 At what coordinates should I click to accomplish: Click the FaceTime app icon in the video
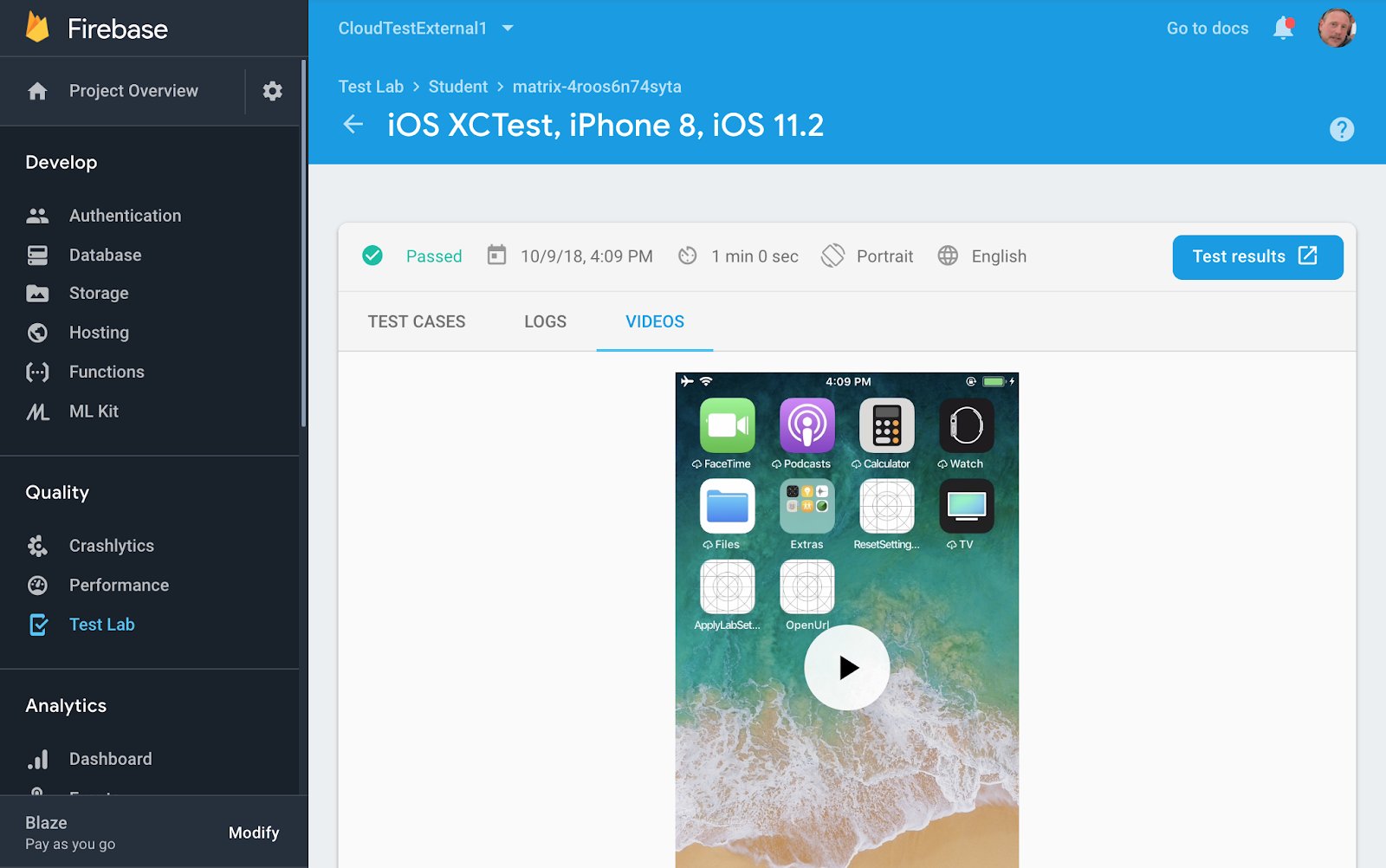pos(728,425)
